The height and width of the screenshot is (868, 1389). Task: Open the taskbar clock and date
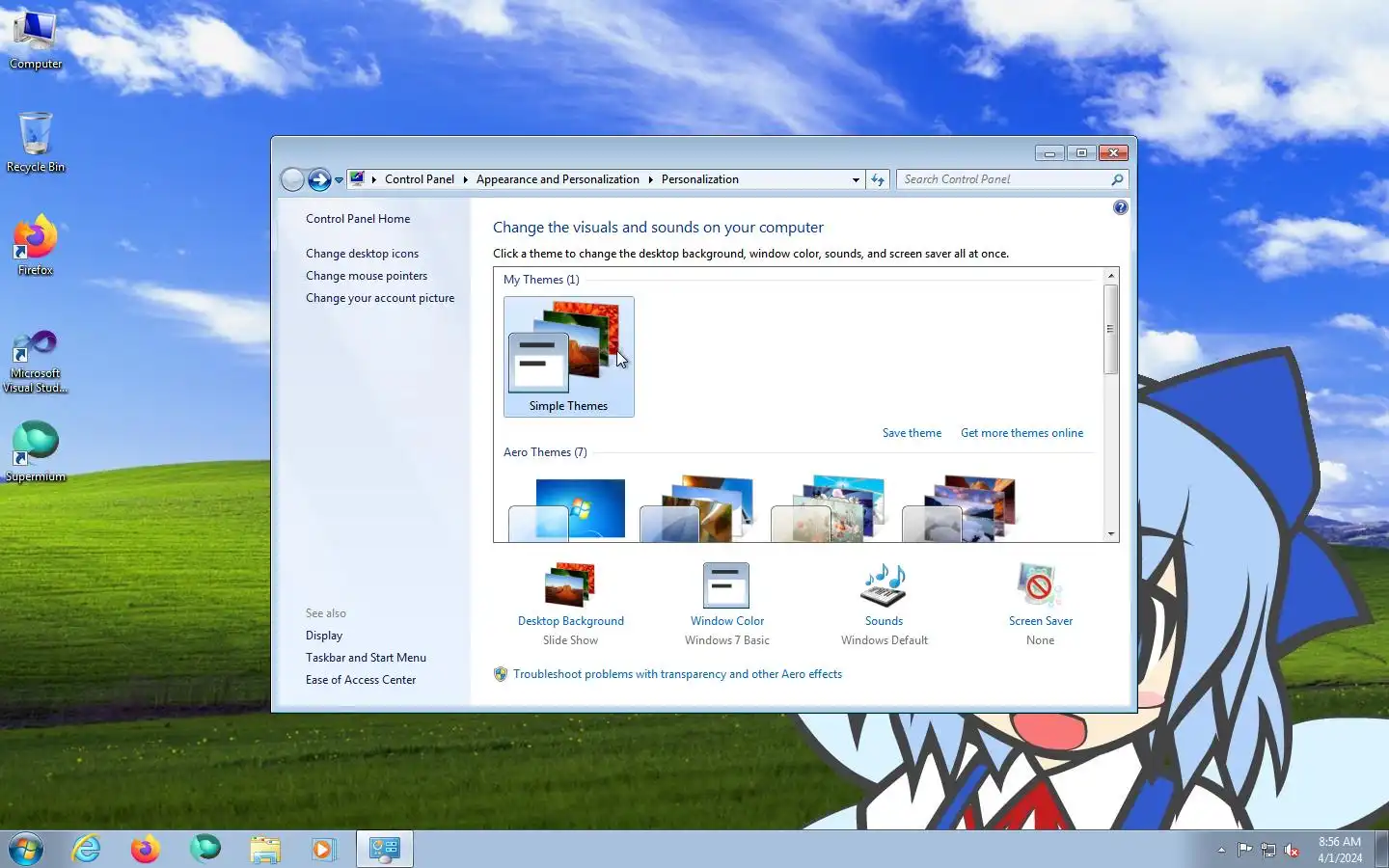click(x=1340, y=850)
